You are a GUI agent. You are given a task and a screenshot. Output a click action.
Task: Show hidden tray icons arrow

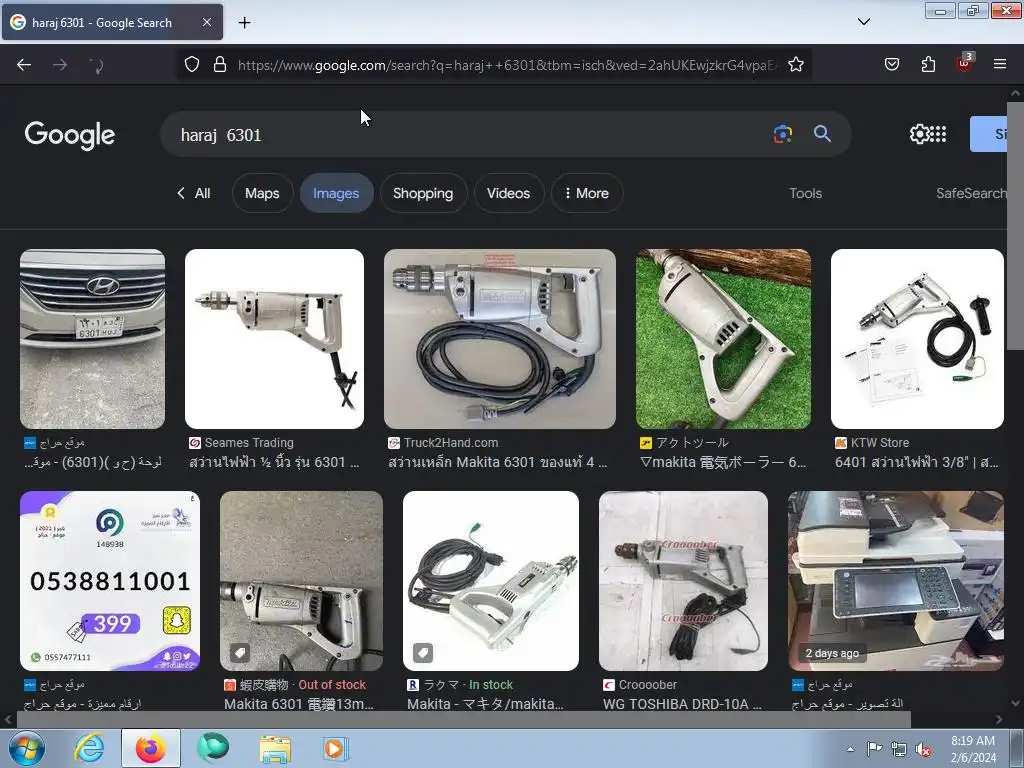(x=850, y=749)
